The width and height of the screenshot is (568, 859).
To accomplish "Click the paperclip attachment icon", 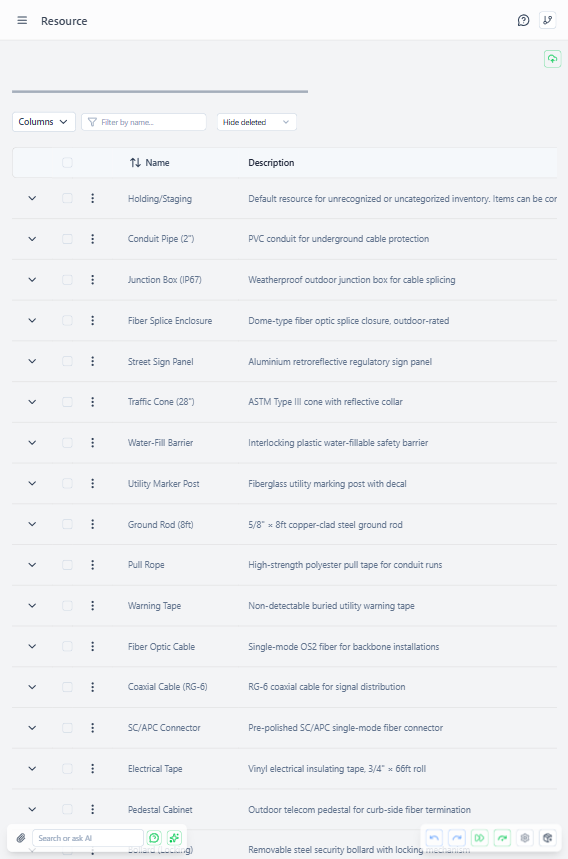I will [x=21, y=838].
